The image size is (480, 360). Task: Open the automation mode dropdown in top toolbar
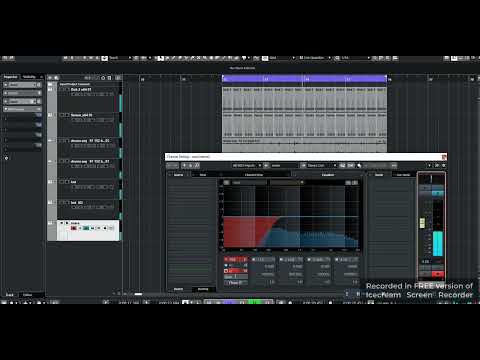(120, 58)
